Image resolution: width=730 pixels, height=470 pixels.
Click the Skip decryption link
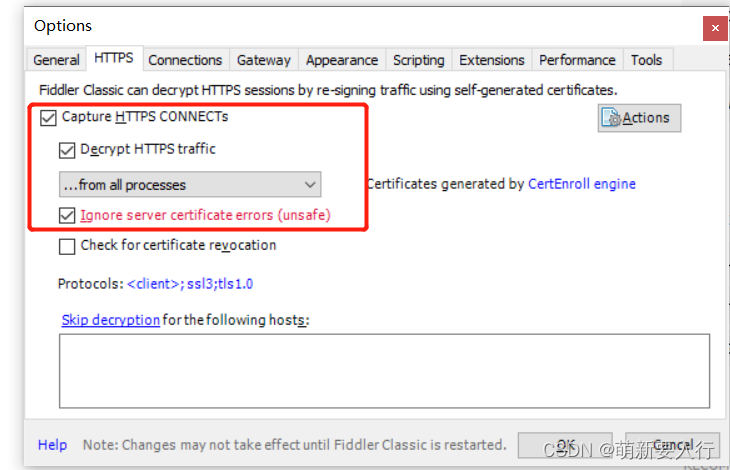click(110, 320)
